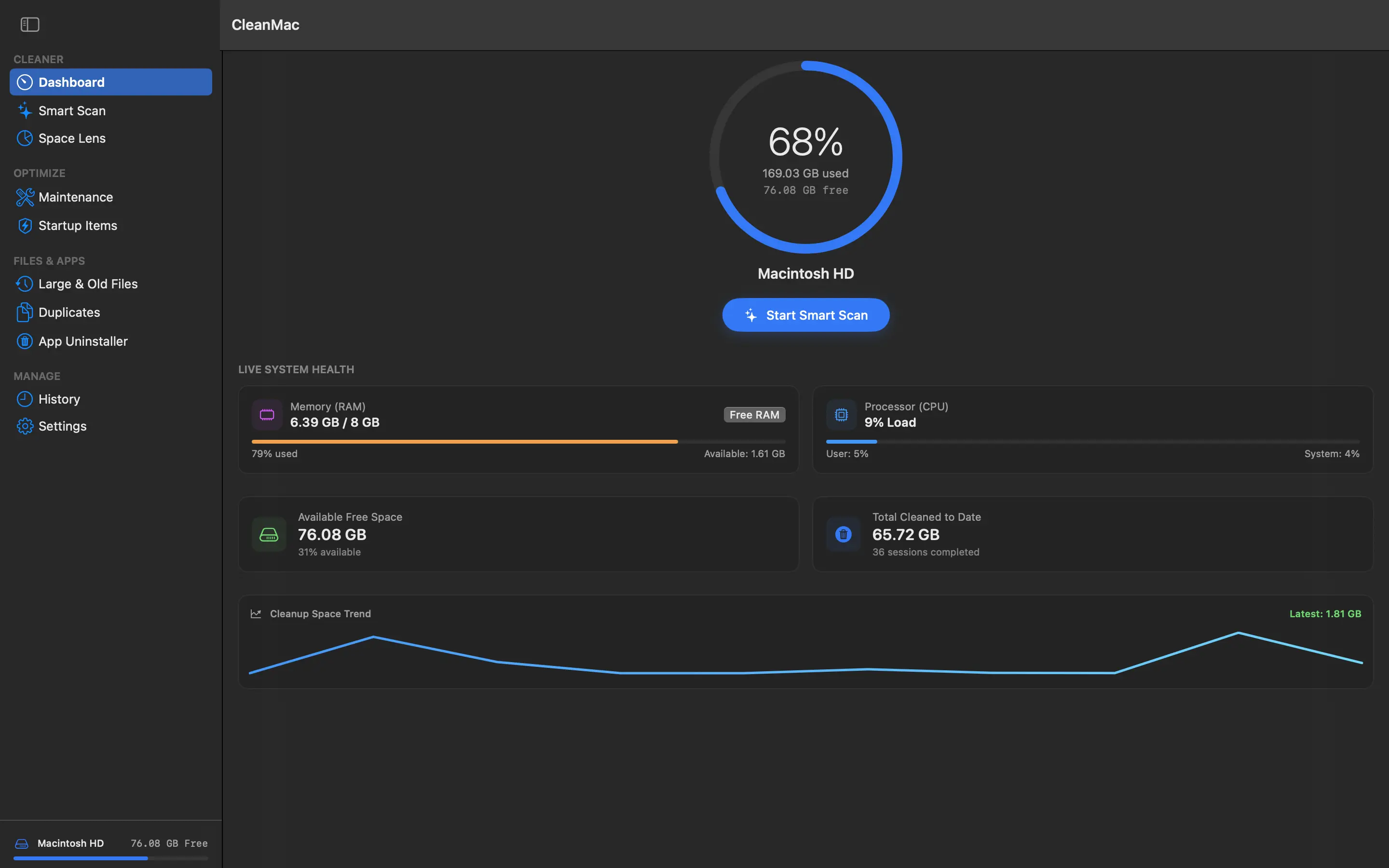Click the Settings gear icon

point(25,426)
